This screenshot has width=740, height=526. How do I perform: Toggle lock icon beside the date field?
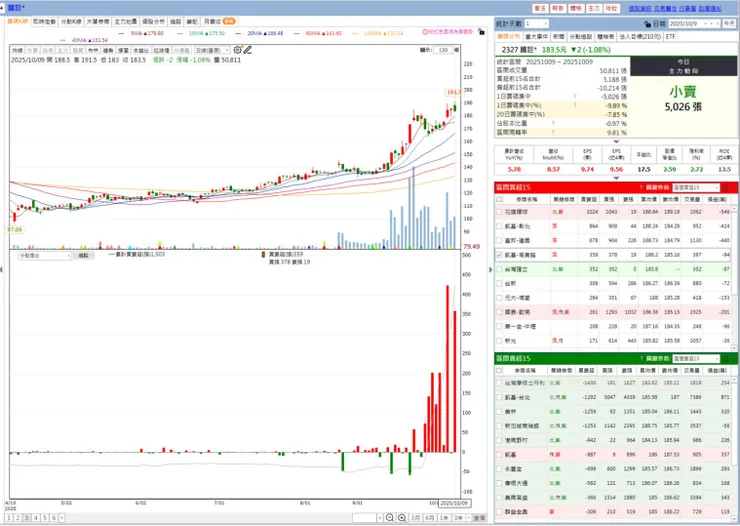pos(648,24)
